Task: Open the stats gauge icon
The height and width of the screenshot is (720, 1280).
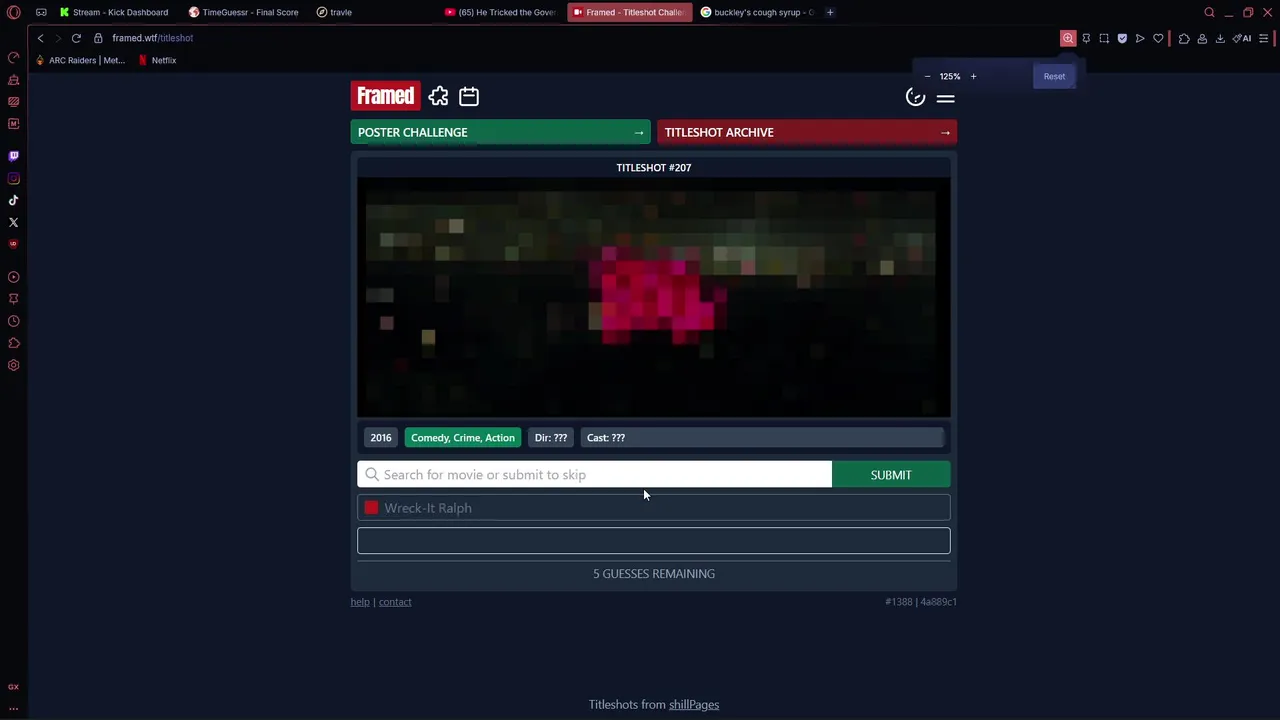Action: tap(915, 97)
